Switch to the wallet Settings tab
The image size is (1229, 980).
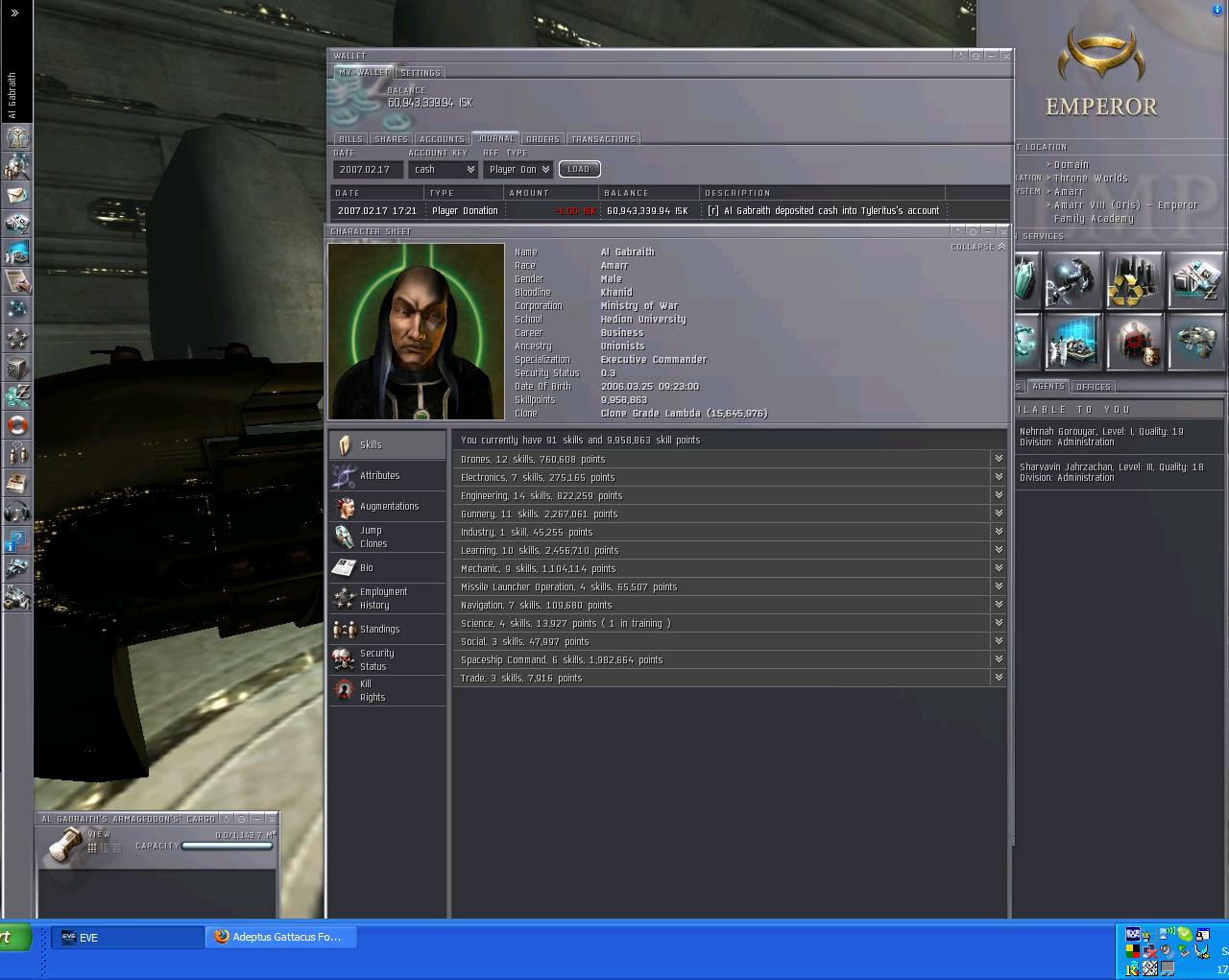point(421,73)
